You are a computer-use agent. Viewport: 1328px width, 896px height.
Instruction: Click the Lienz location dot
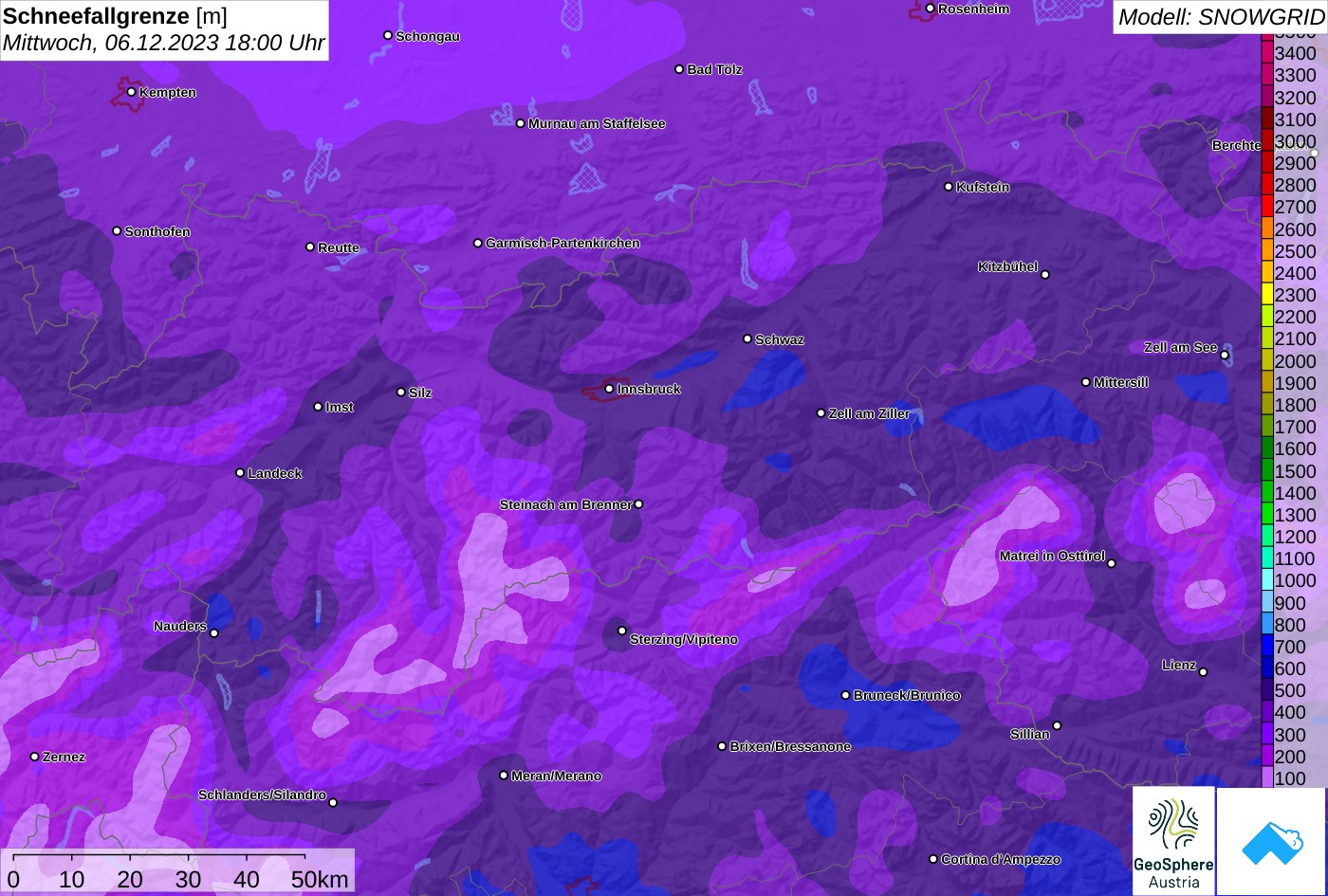click(x=1203, y=672)
